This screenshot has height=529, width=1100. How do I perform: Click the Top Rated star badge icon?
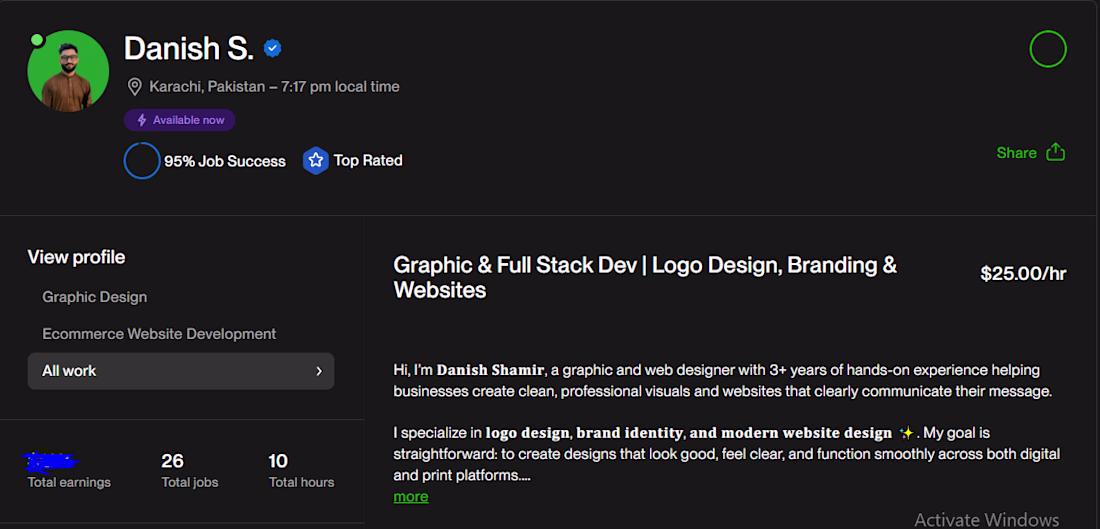316,160
